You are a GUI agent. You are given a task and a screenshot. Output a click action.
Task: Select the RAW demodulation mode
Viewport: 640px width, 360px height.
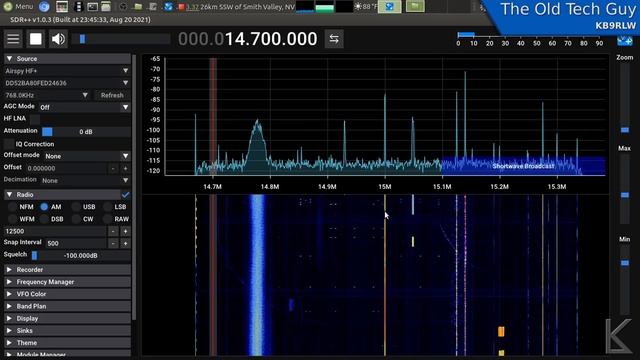[x=116, y=219]
